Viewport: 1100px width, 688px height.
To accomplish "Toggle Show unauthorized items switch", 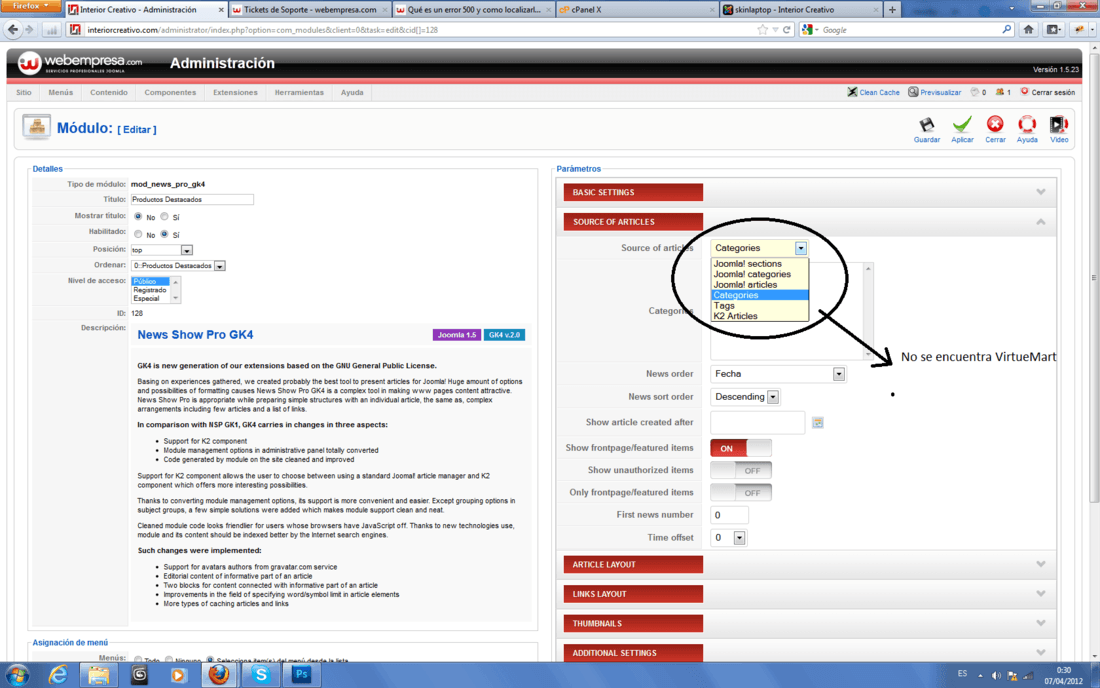I will [741, 470].
